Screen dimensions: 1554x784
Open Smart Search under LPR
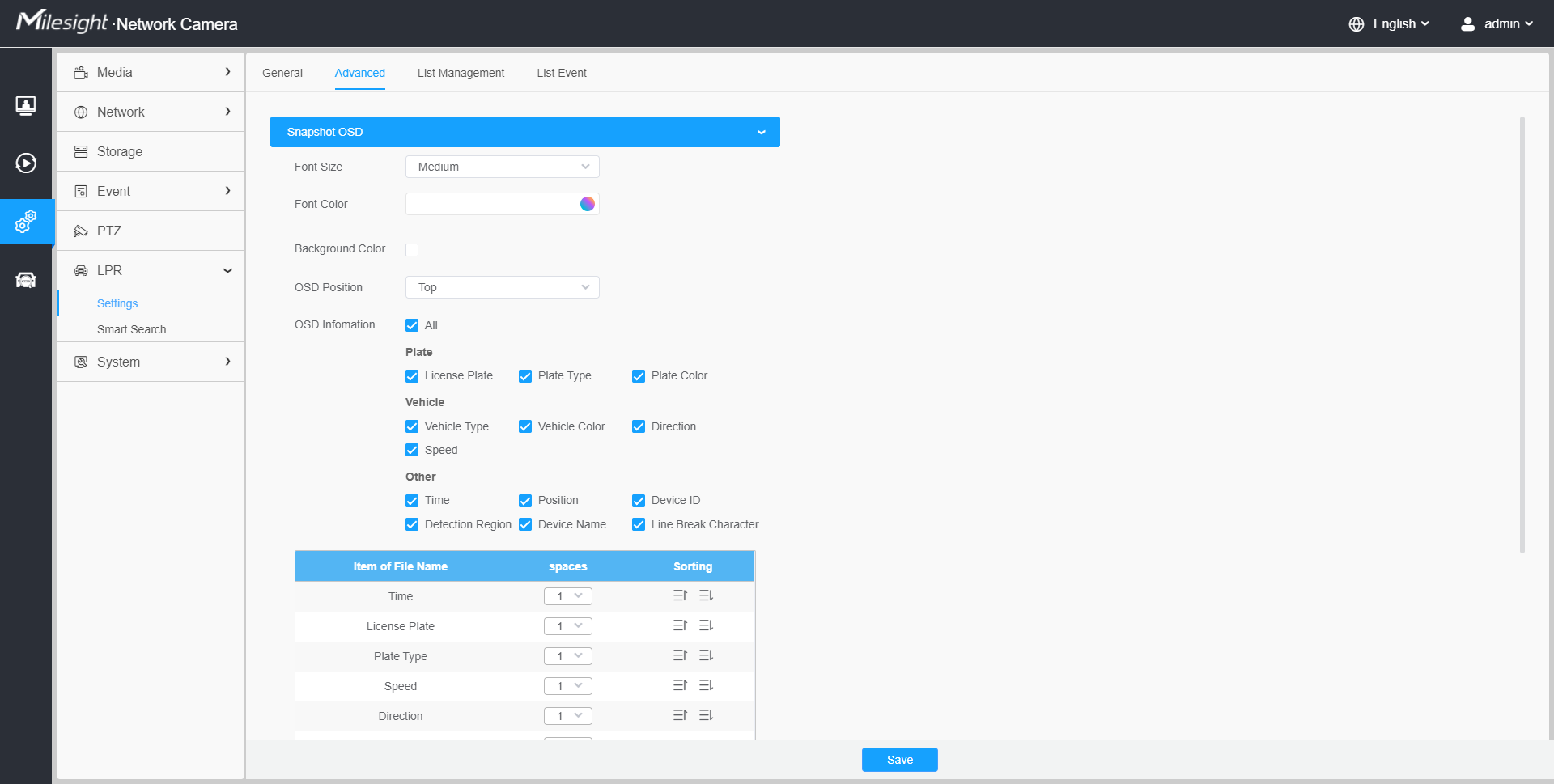click(131, 329)
